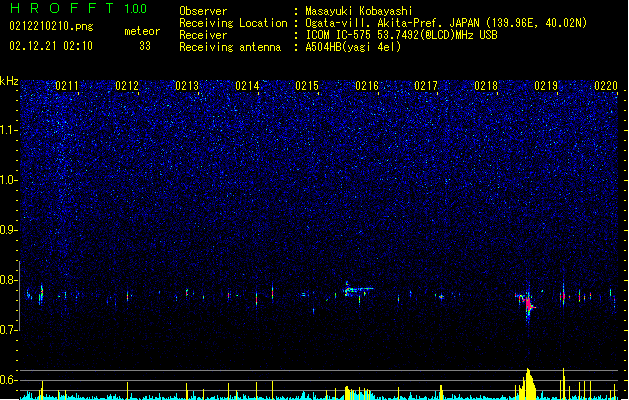629x400 pixels.
Task: Click the yellow 'meteor' label
Action: [x=142, y=31]
